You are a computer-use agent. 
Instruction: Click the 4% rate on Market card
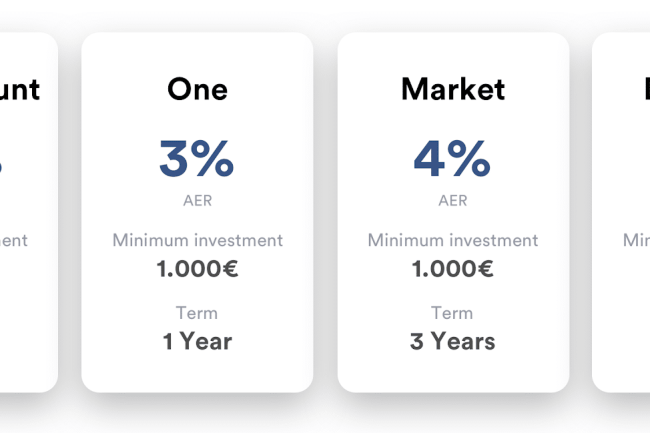tap(452, 158)
